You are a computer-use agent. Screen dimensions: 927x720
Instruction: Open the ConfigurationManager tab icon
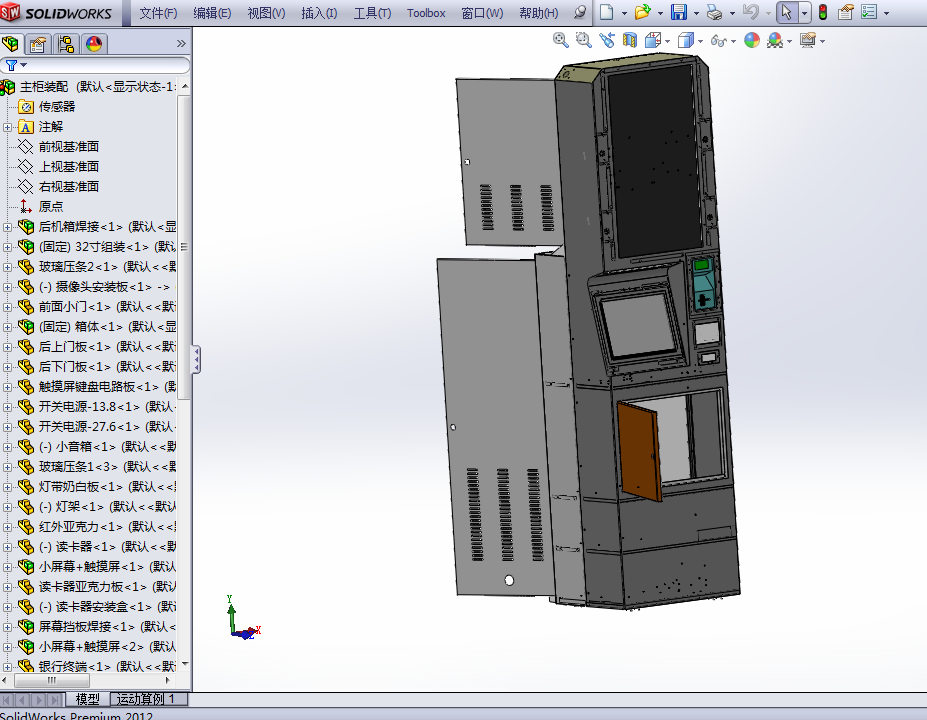coord(66,44)
